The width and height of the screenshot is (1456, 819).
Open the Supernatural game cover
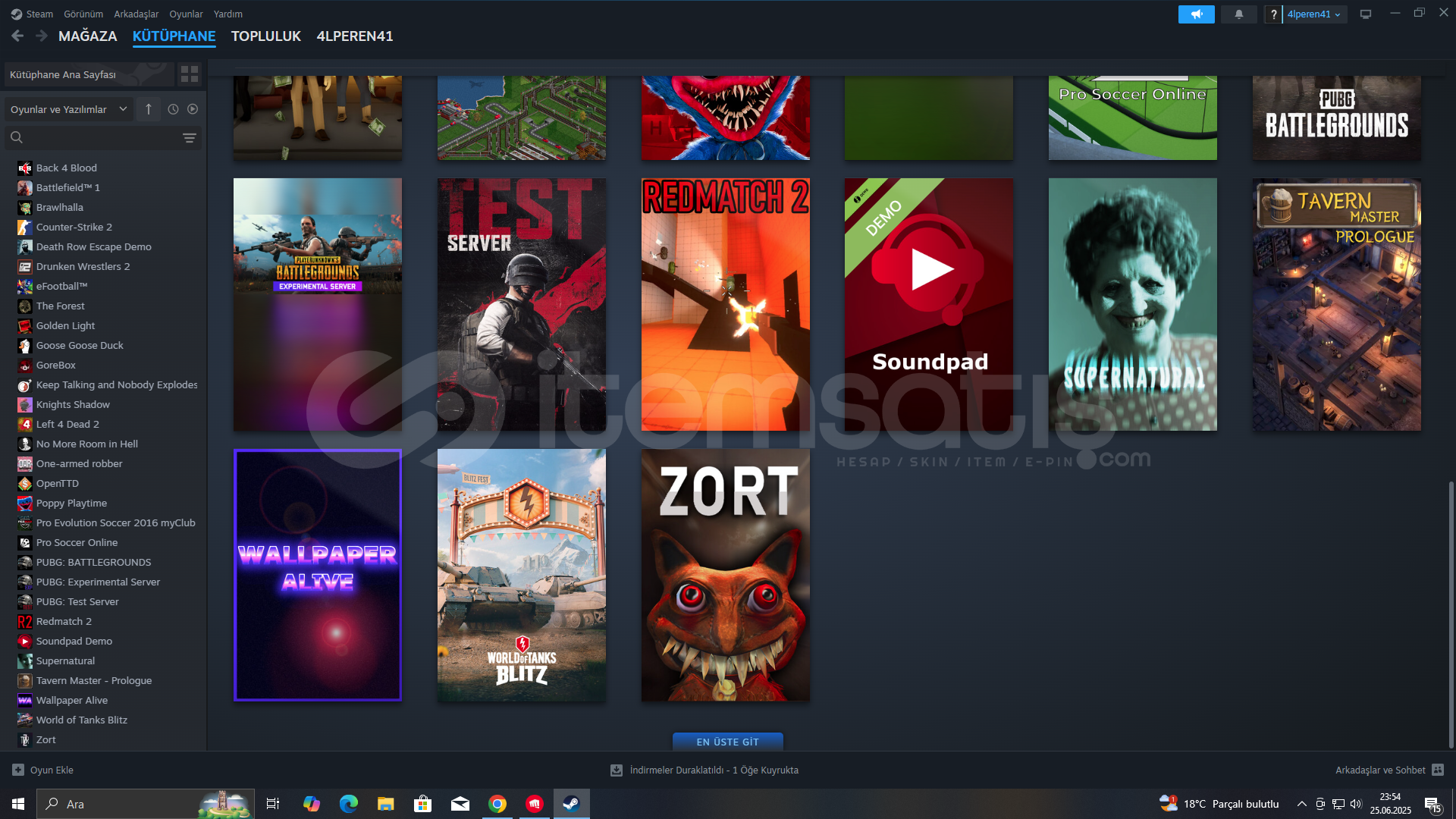coord(1133,304)
